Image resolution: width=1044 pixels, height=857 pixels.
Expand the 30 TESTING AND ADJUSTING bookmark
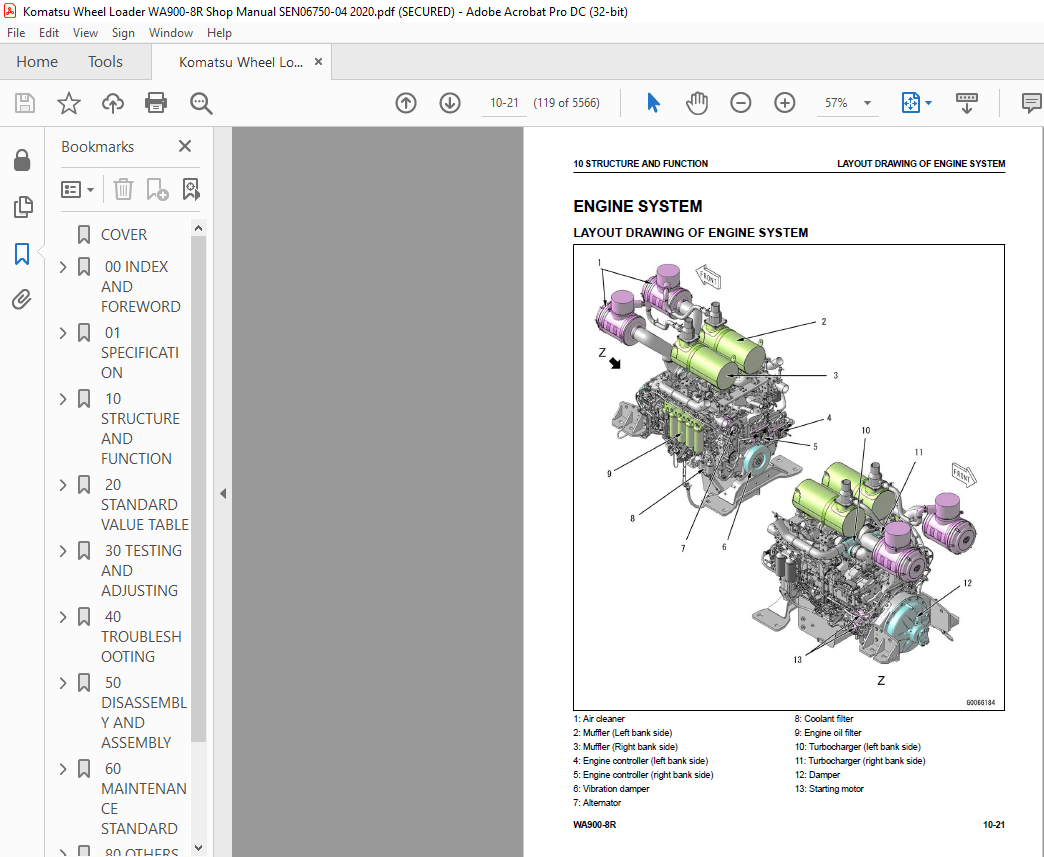pyautogui.click(x=63, y=551)
